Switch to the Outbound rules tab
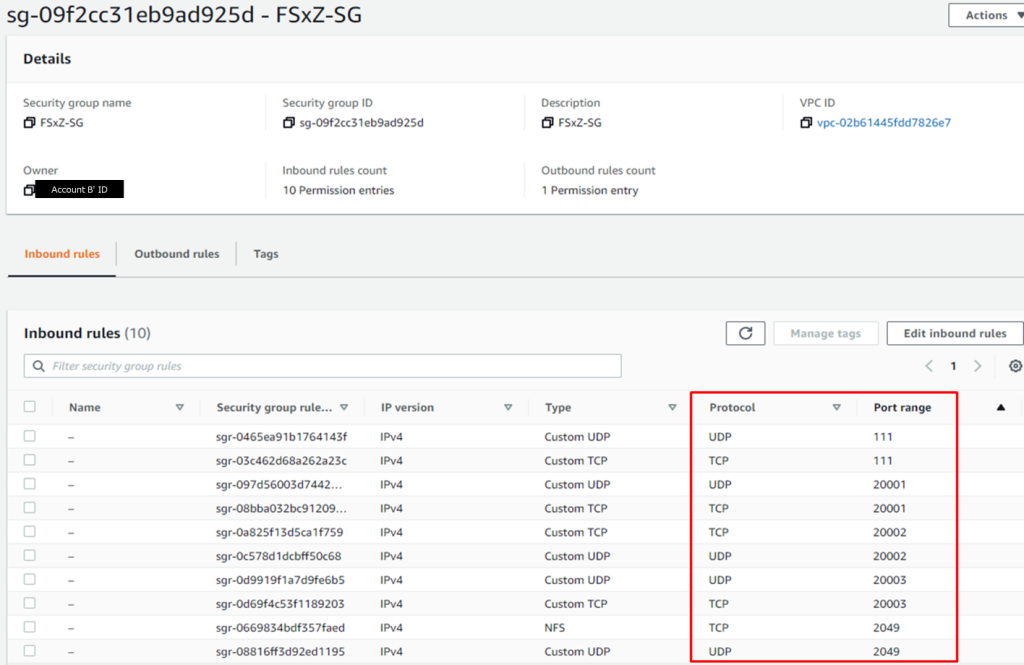 pyautogui.click(x=176, y=254)
